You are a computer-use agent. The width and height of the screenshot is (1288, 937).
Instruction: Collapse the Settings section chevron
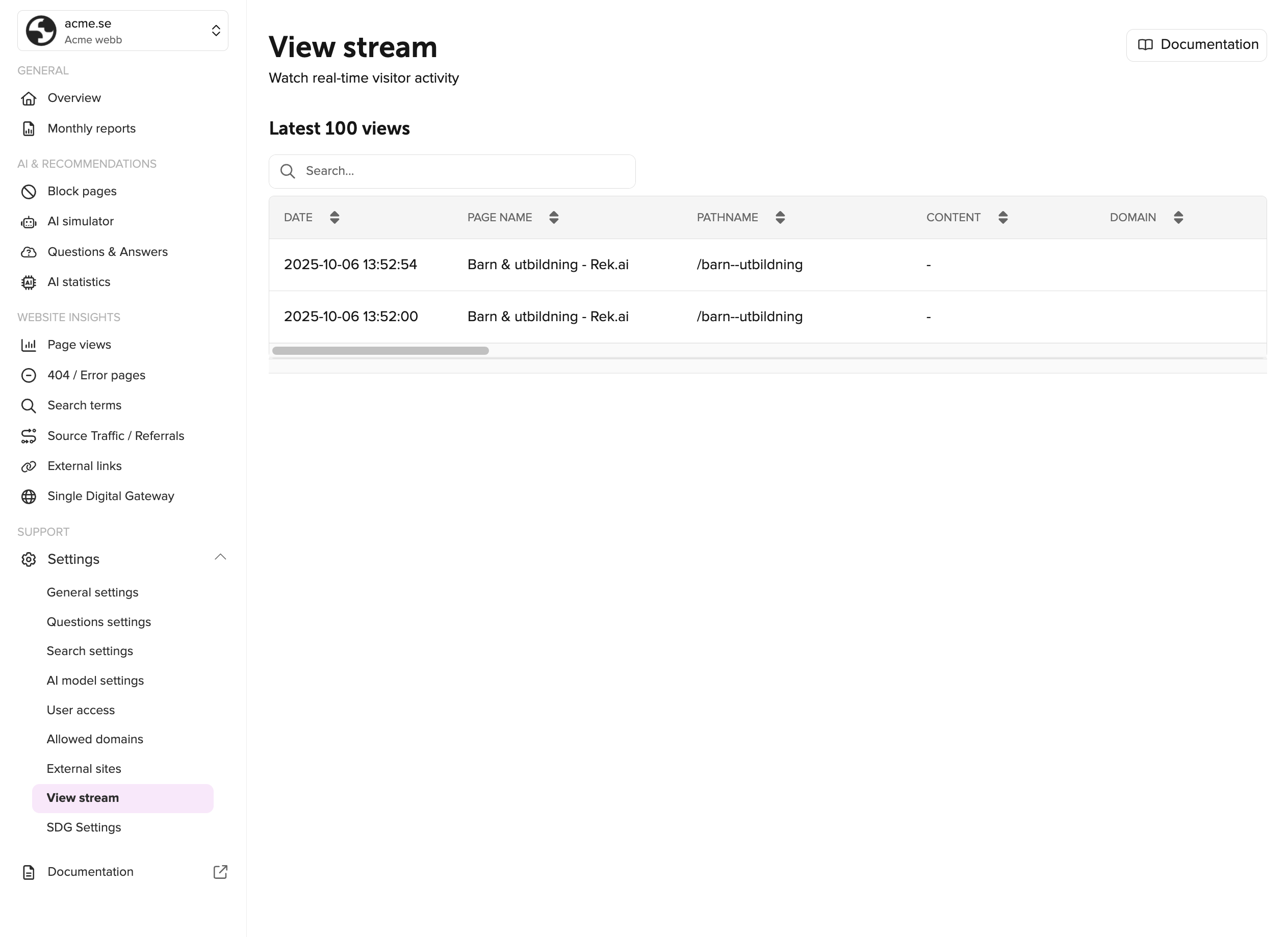coord(220,557)
